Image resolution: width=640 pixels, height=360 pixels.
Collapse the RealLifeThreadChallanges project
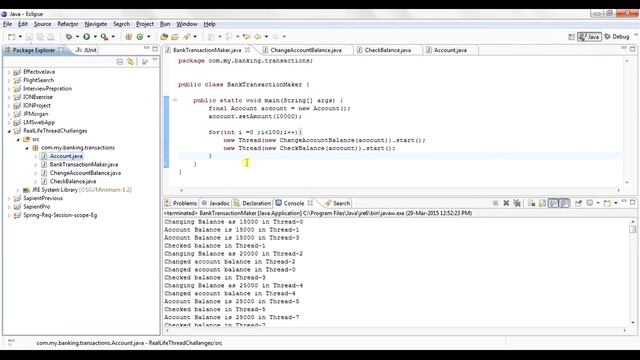pyautogui.click(x=9, y=131)
